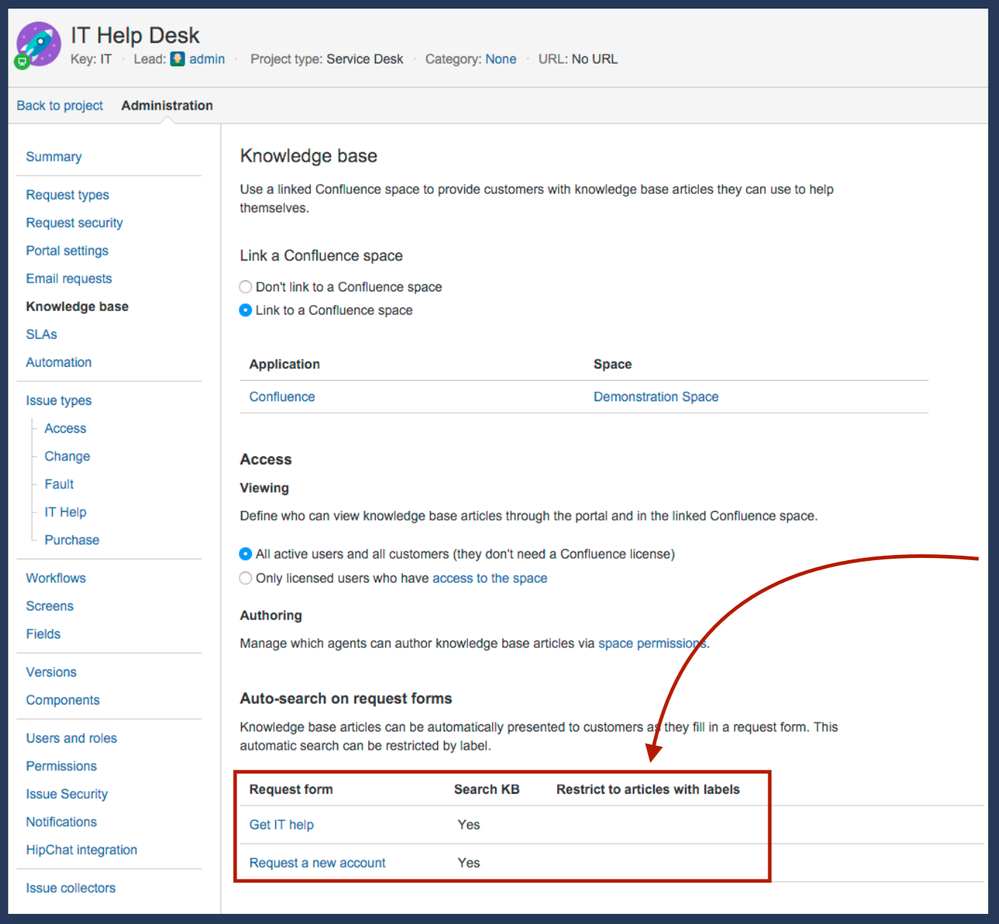Click the 'Request form' column header

tap(291, 790)
